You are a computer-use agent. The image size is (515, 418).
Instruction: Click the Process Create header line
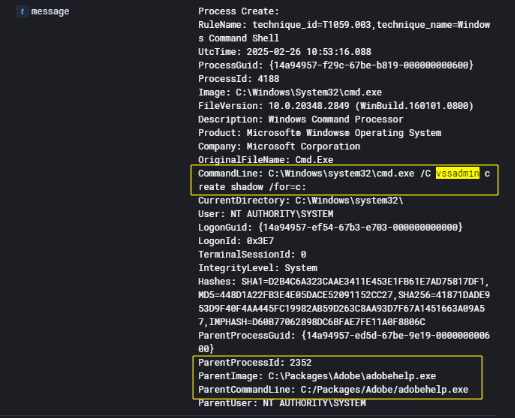(239, 11)
